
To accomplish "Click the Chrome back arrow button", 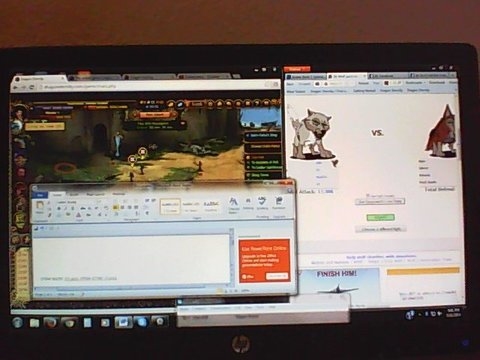I will point(15,87).
